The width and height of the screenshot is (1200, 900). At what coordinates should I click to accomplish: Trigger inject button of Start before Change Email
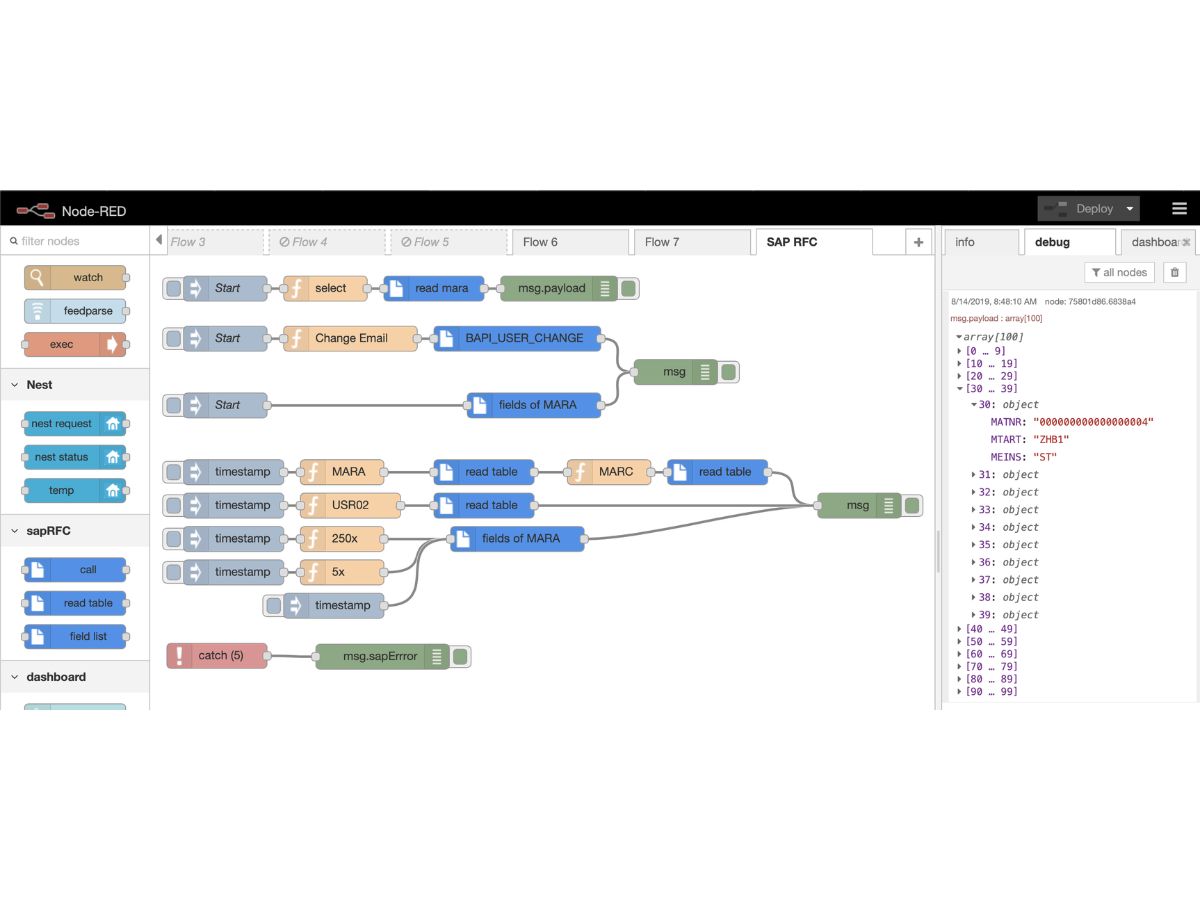173,338
